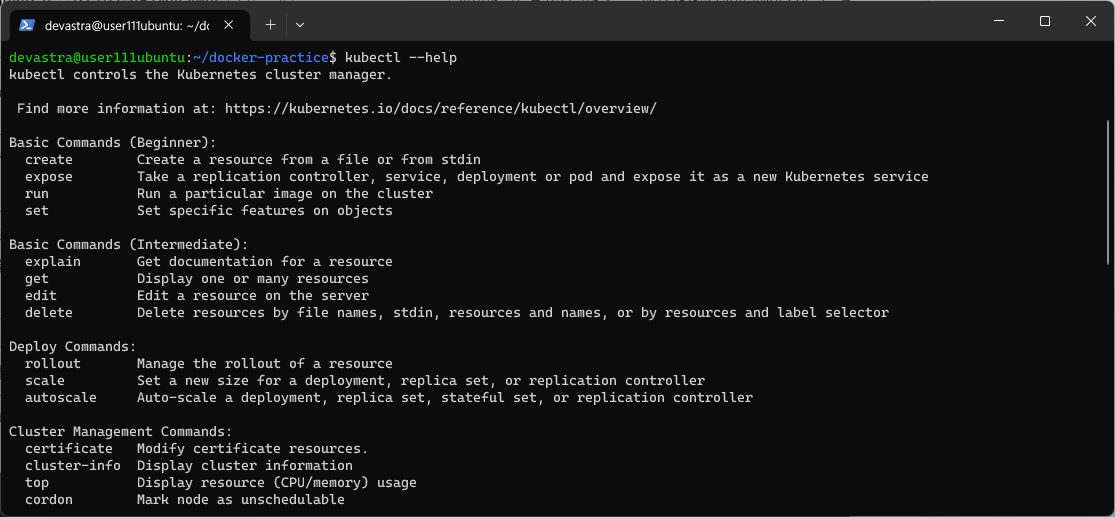Click the 'Basic Commands (Beginner):' heading
This screenshot has width=1115, height=517.
pyautogui.click(x=113, y=142)
